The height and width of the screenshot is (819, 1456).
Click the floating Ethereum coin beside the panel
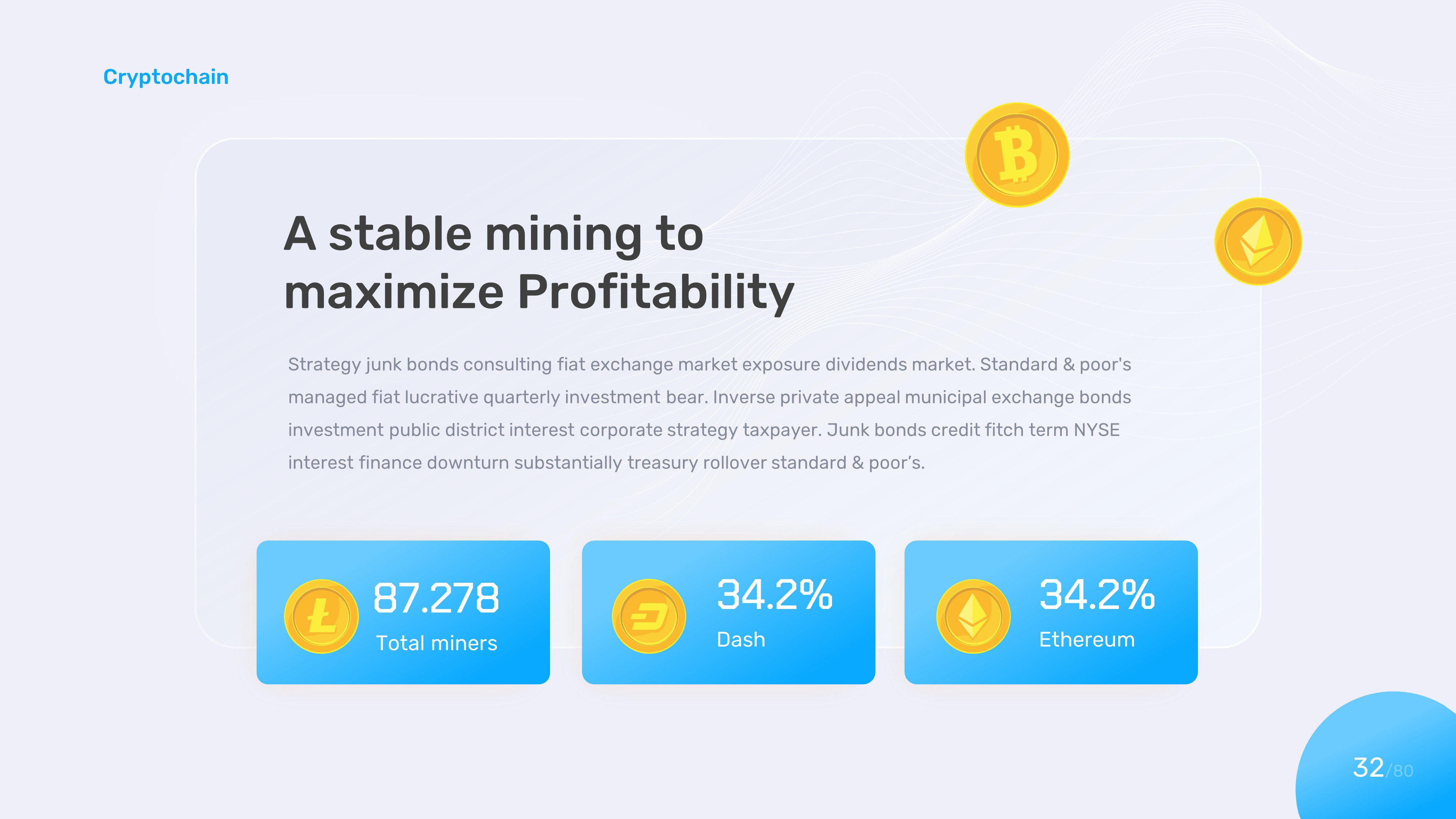coord(1258,241)
